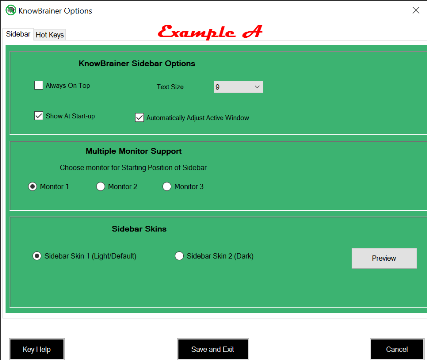Select the Sidebar tab
The width and height of the screenshot is (427, 360).
18,34
